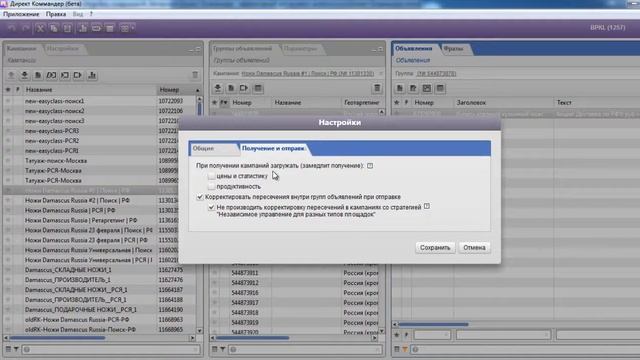The width and height of the screenshot is (640, 360).
Task: Click the Undo arrow in the purple toolbar
Action: click(x=12, y=28)
